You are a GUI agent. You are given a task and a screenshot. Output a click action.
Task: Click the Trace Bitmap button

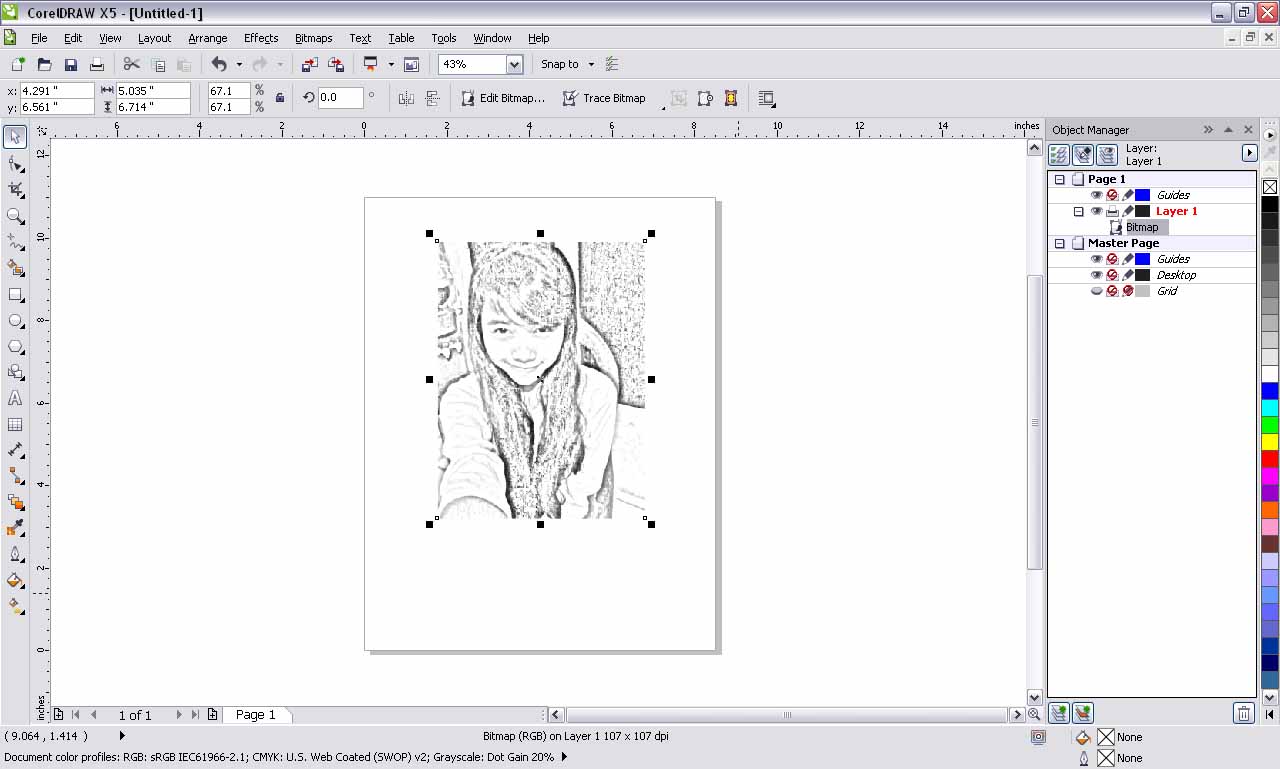click(605, 98)
